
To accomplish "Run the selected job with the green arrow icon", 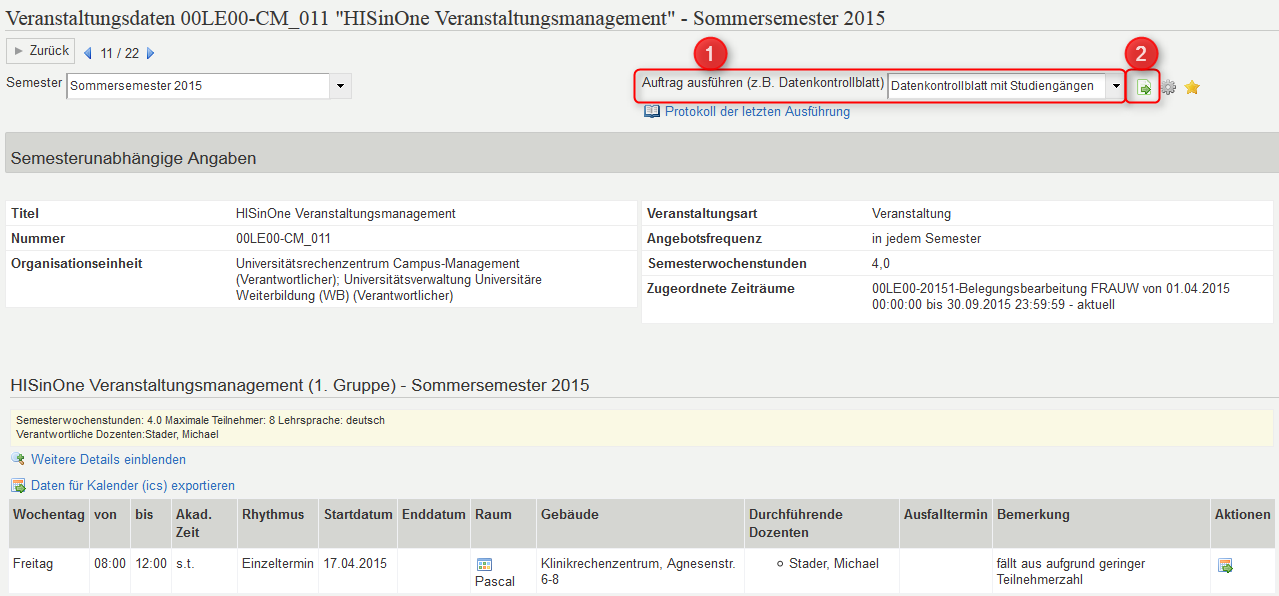I will (x=1144, y=88).
